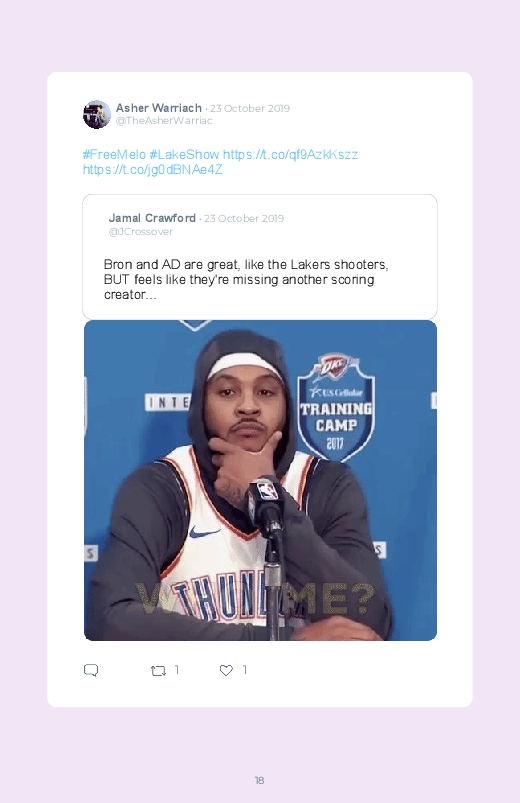Screen dimensions: 520x803
Task: Click the @JCrossover handle
Action: [141, 231]
